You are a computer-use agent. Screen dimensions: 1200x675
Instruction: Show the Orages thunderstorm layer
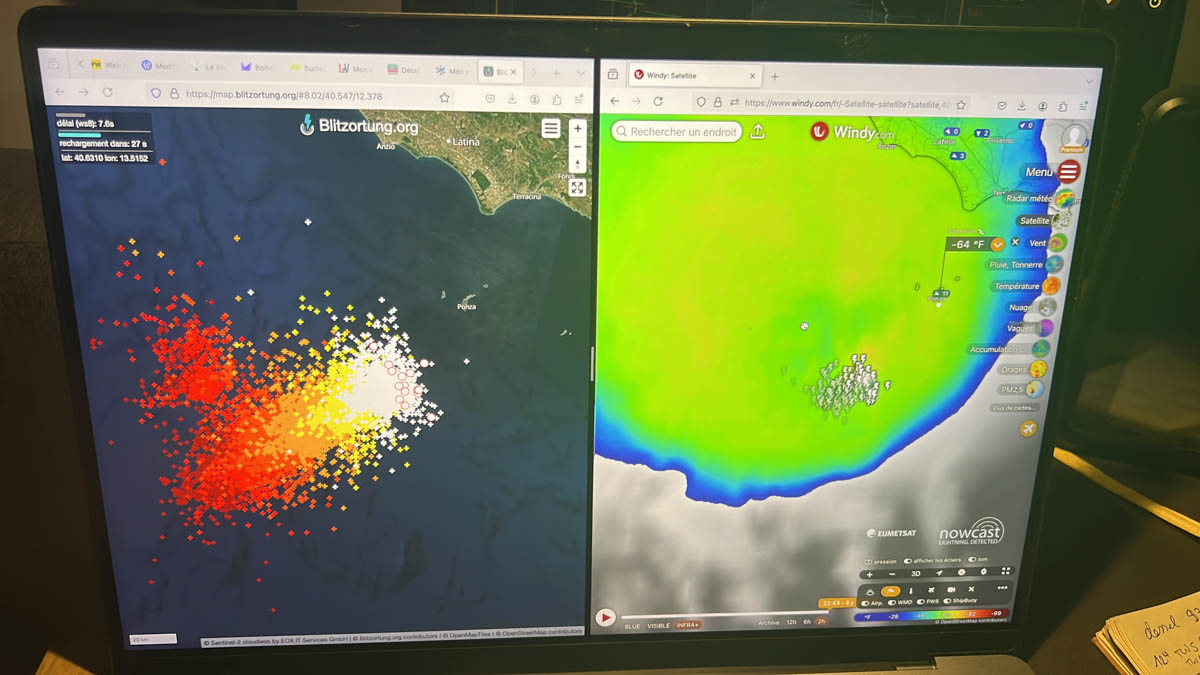[x=1039, y=370]
